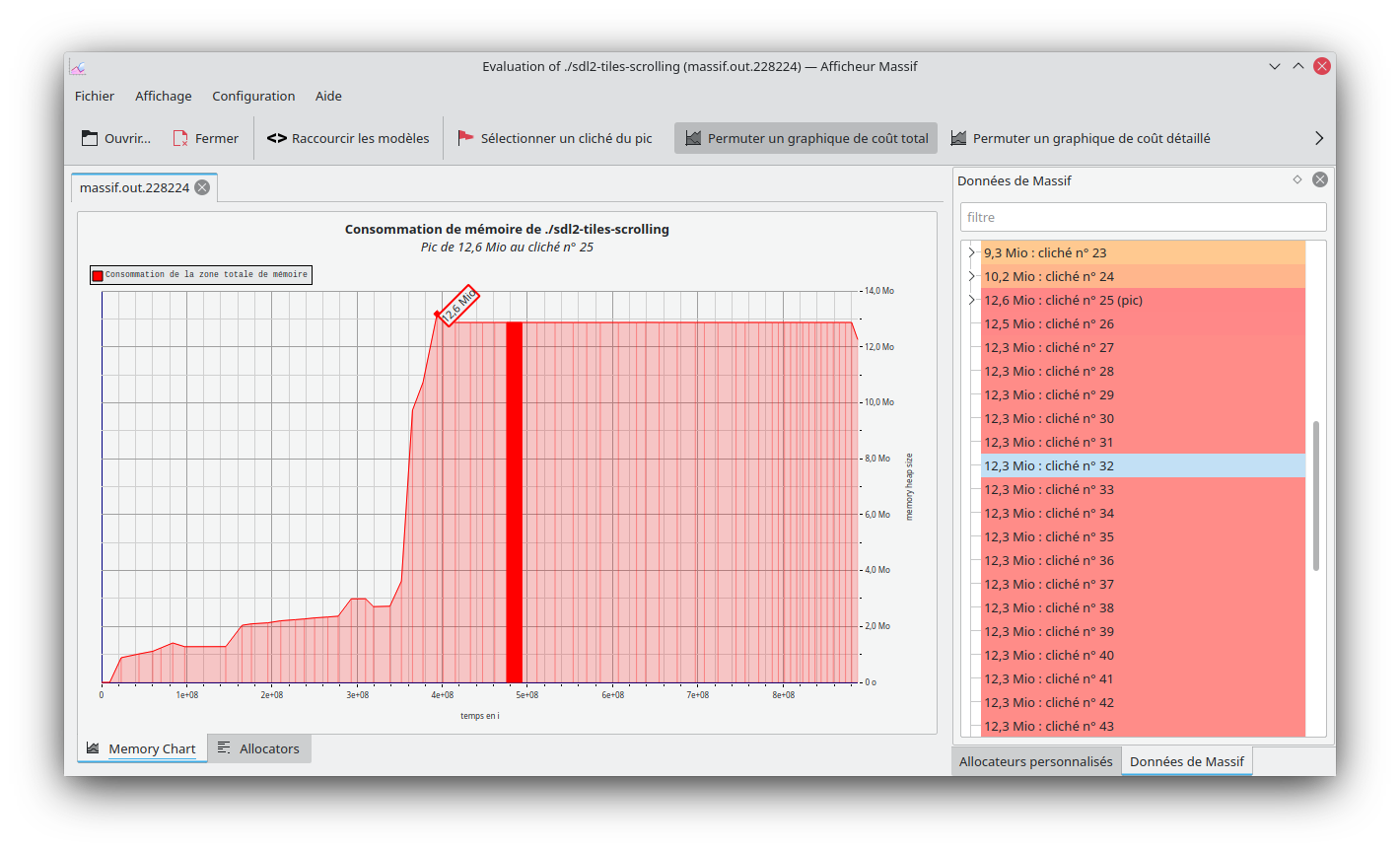Show more toolbar items with chevron
This screenshot has width=1400, height=852.
click(x=1319, y=138)
